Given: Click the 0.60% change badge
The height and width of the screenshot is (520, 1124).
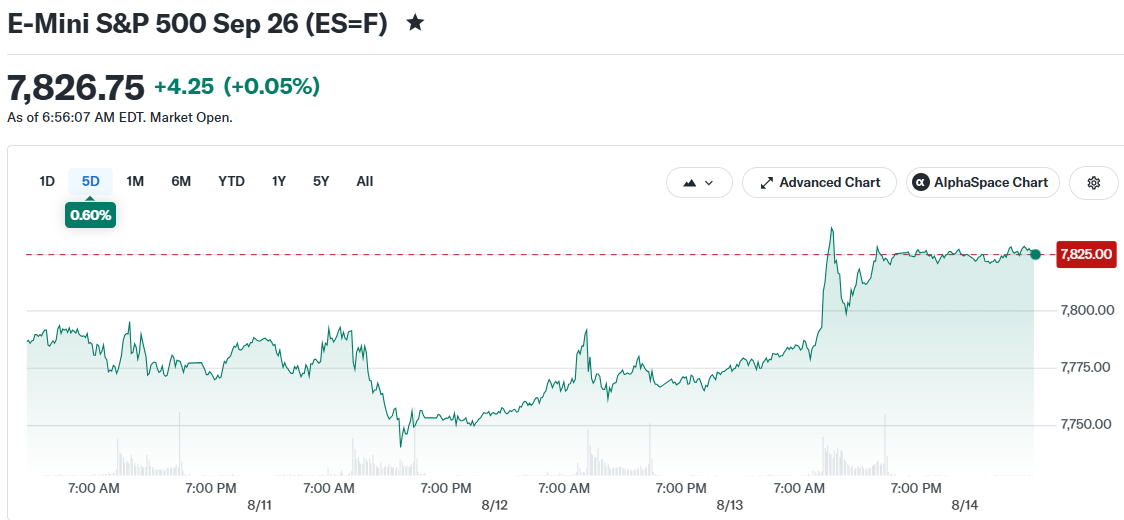Looking at the screenshot, I should [90, 214].
